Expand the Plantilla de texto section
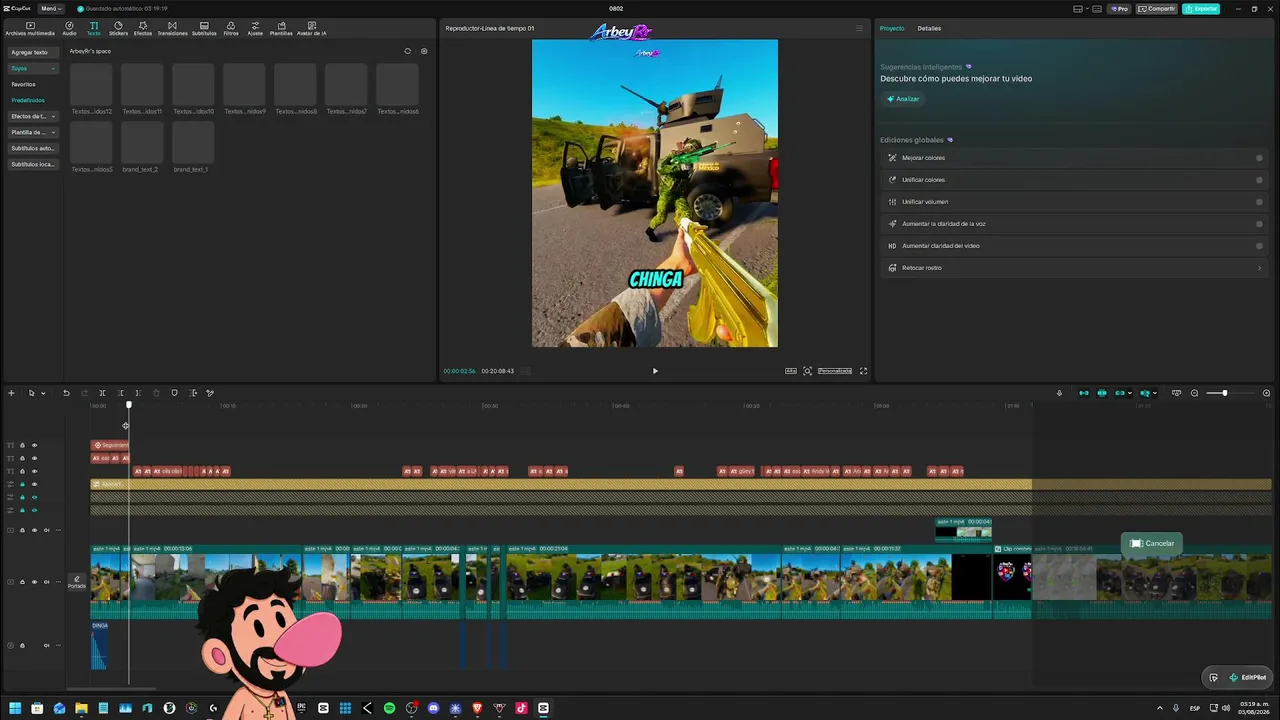 coord(33,132)
